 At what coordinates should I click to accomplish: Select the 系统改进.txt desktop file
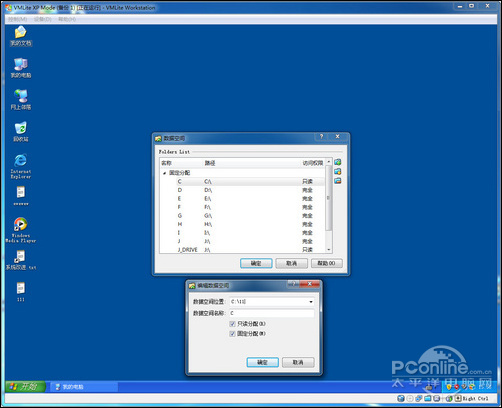pos(21,260)
